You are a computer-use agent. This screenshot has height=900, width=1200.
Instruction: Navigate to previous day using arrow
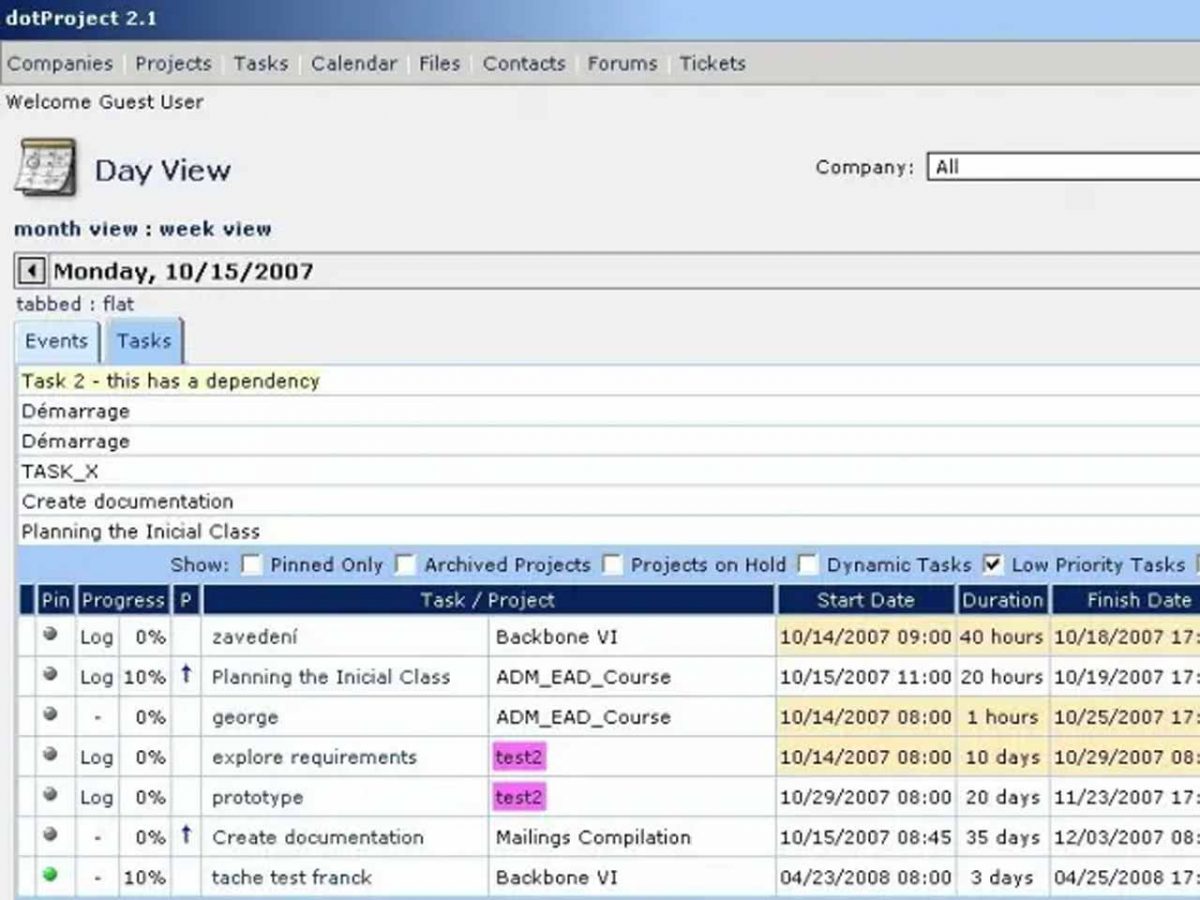tap(30, 271)
